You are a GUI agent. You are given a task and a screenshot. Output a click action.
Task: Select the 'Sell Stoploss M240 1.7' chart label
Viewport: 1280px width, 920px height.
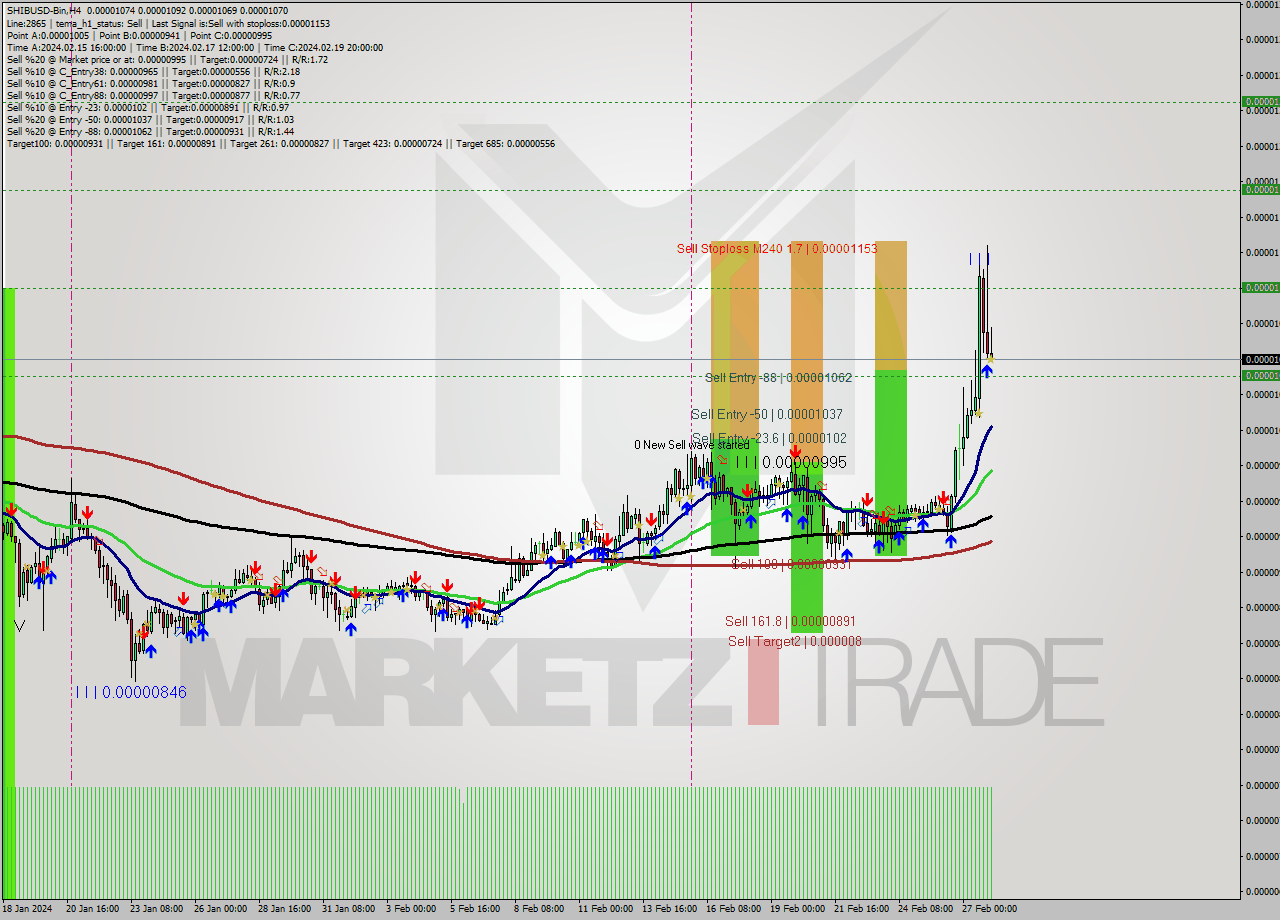click(x=777, y=248)
